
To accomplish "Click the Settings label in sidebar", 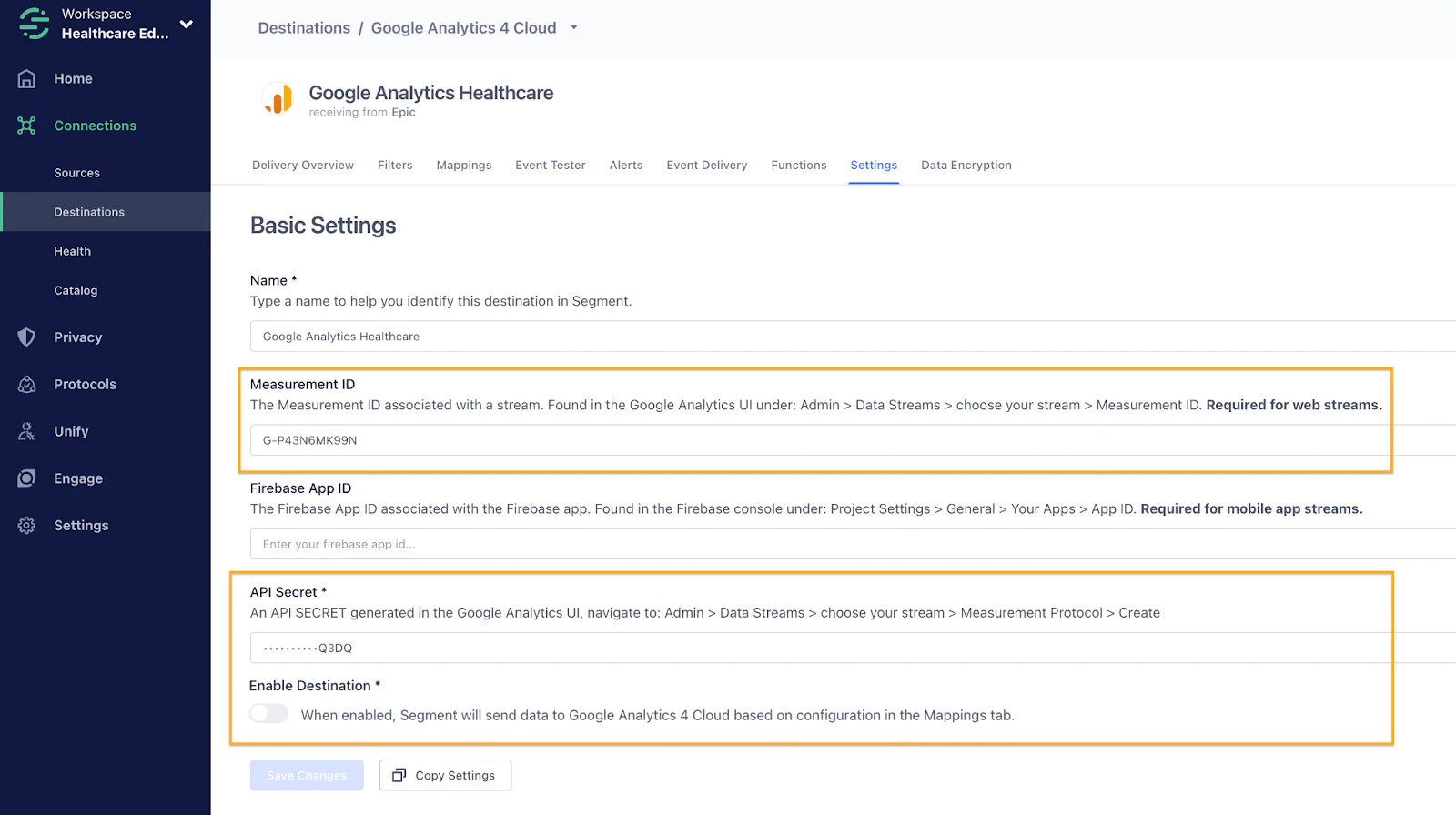I will coord(81,526).
